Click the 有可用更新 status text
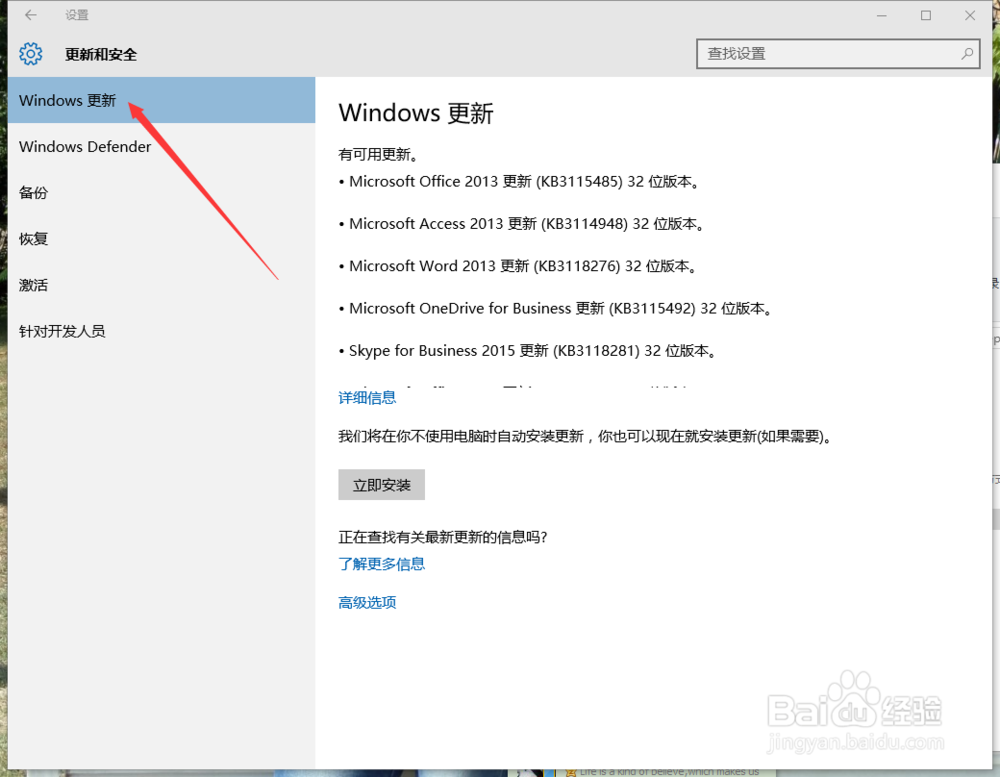The image size is (1000, 777). [378, 154]
